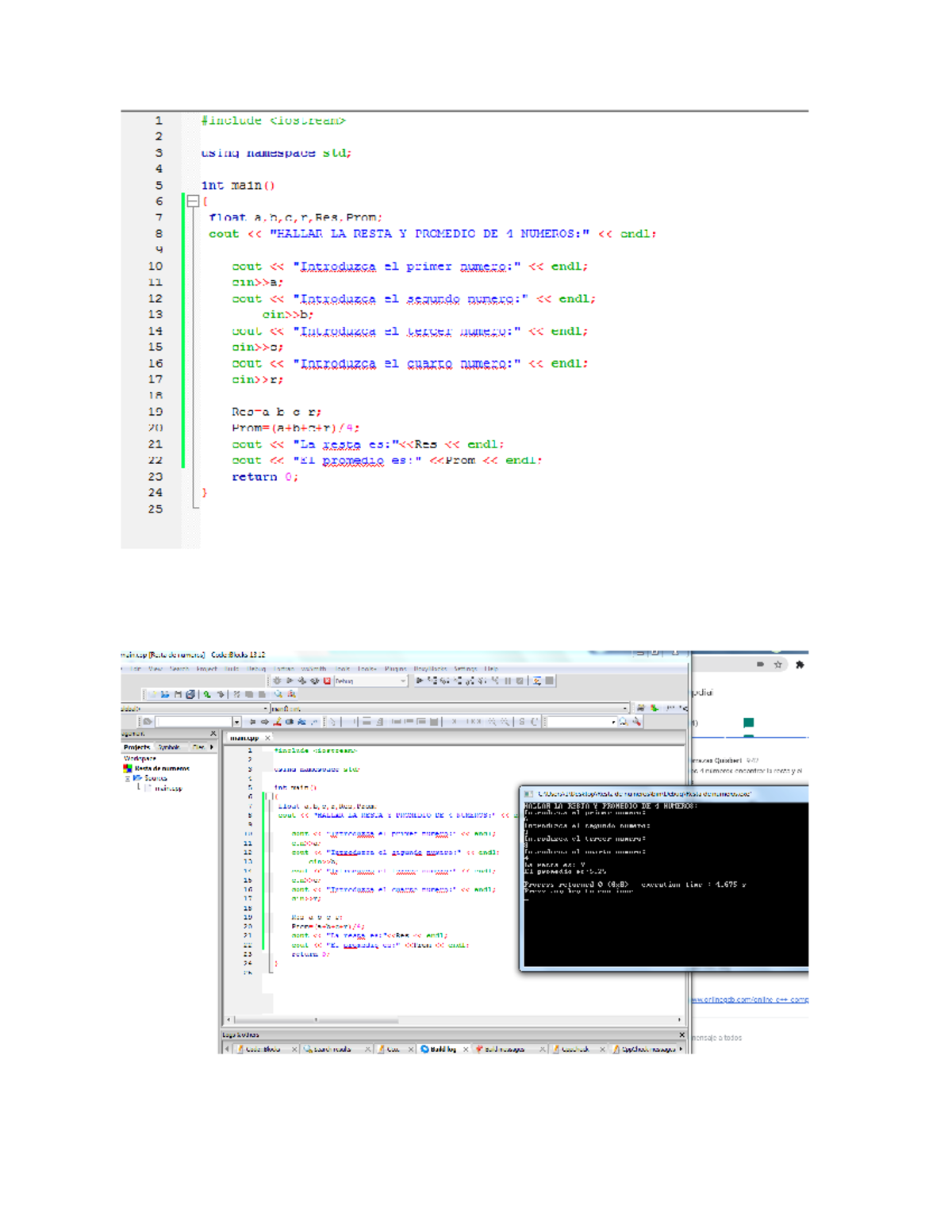Open the Settings menu
The height and width of the screenshot is (1232, 952).
(x=466, y=669)
